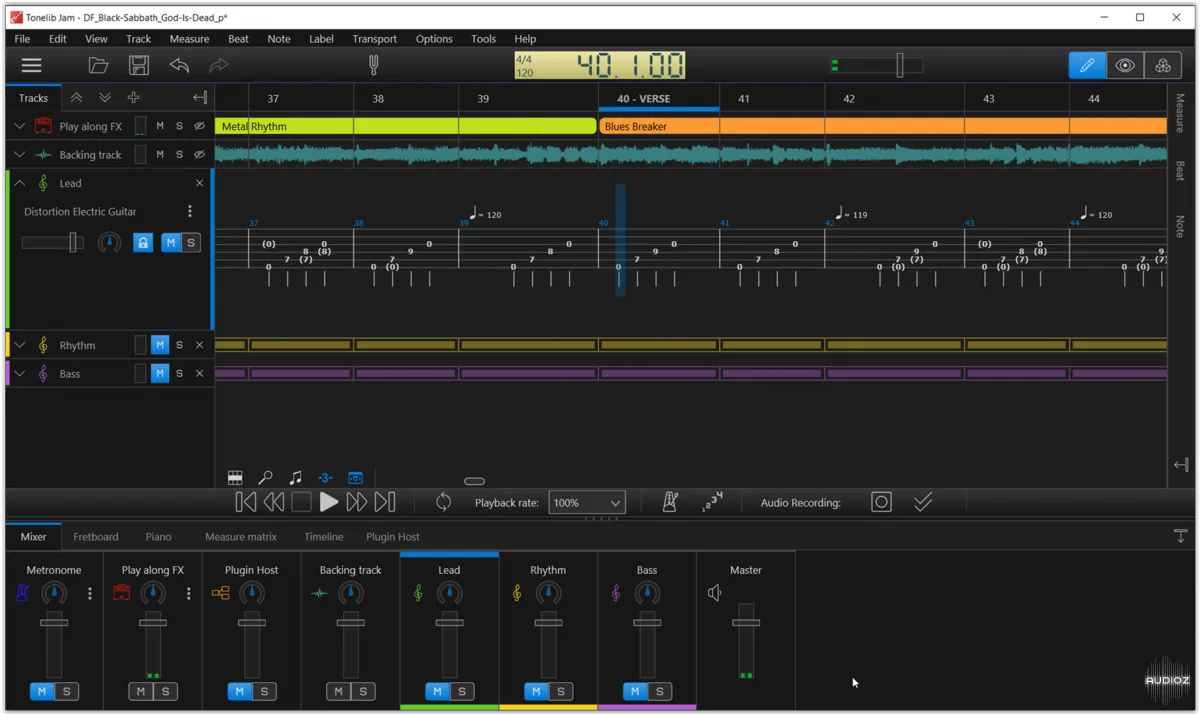Open the Measure menu

189,39
